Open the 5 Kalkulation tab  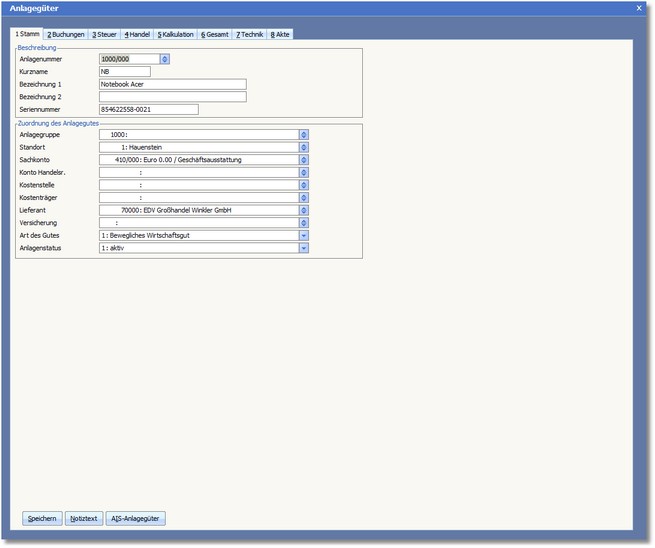coord(176,34)
